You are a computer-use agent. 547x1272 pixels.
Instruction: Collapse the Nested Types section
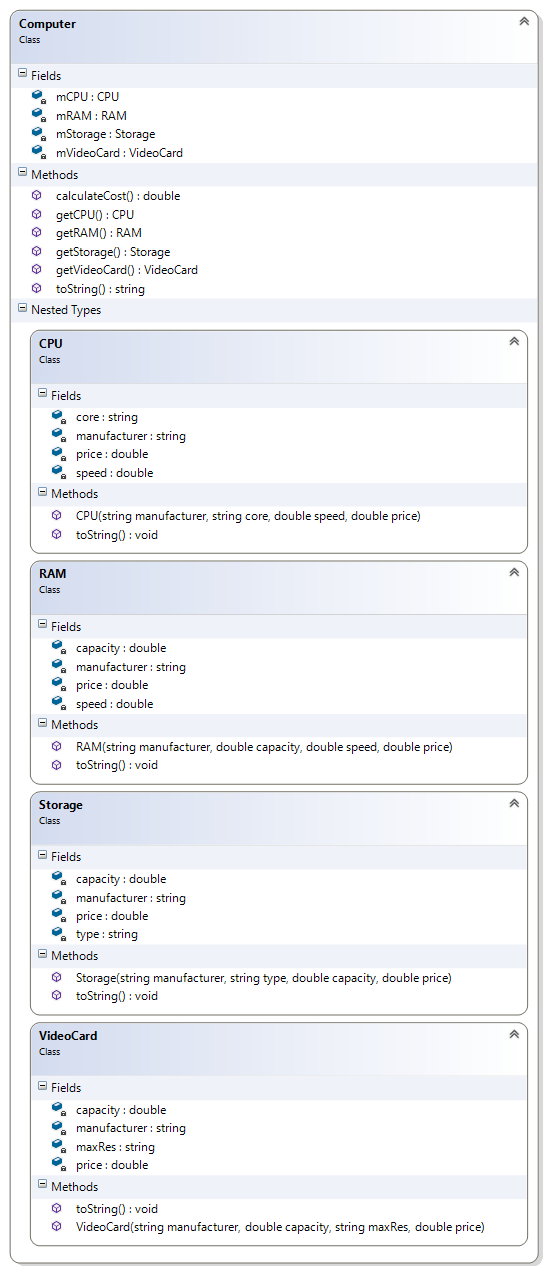click(23, 309)
